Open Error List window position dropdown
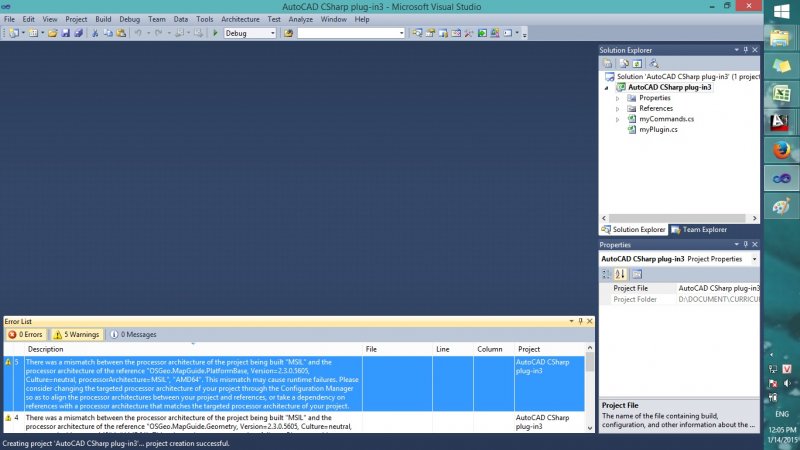The height and width of the screenshot is (450, 800). tap(571, 321)
